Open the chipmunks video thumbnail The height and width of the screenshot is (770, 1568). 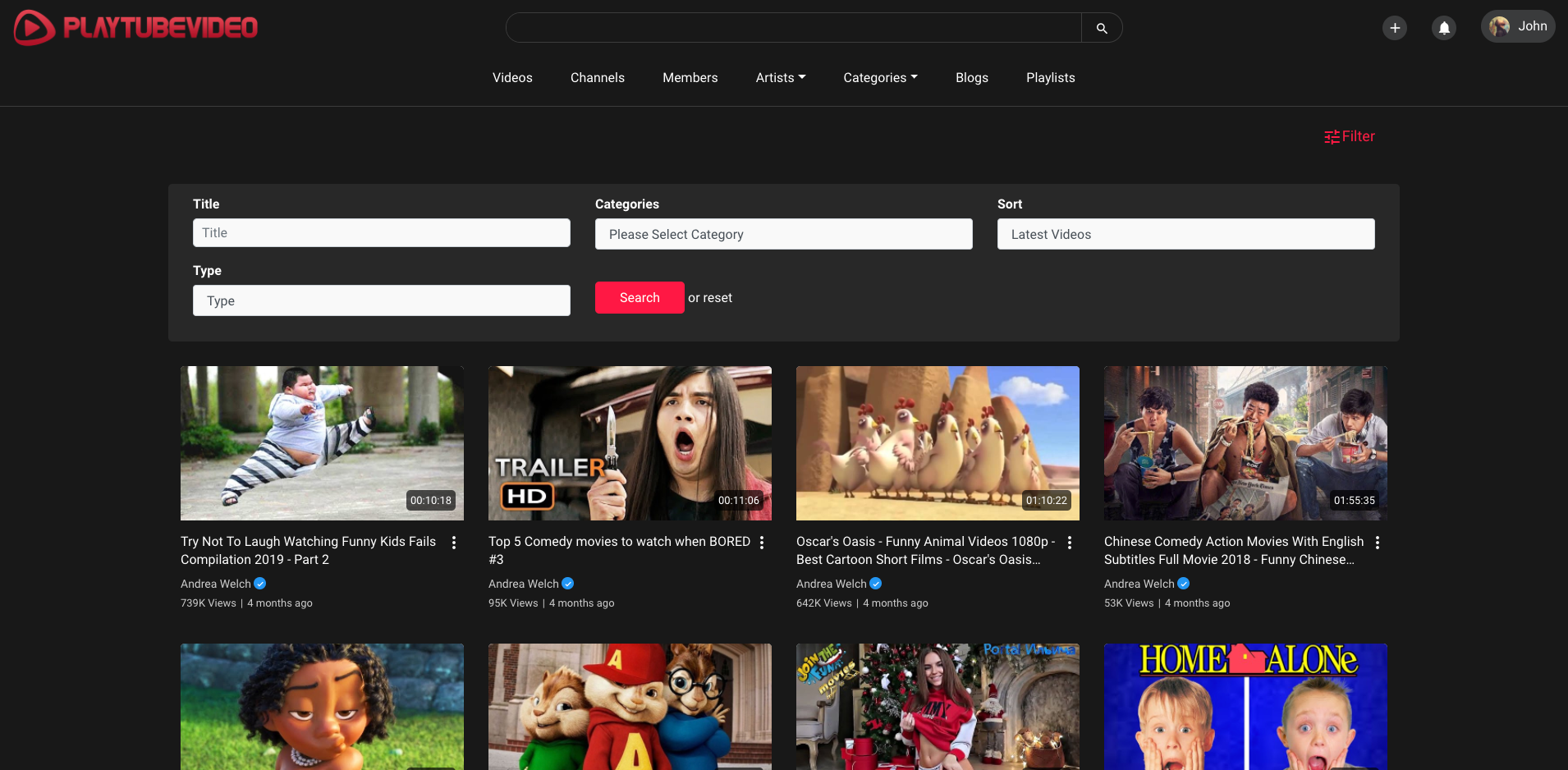click(x=630, y=707)
